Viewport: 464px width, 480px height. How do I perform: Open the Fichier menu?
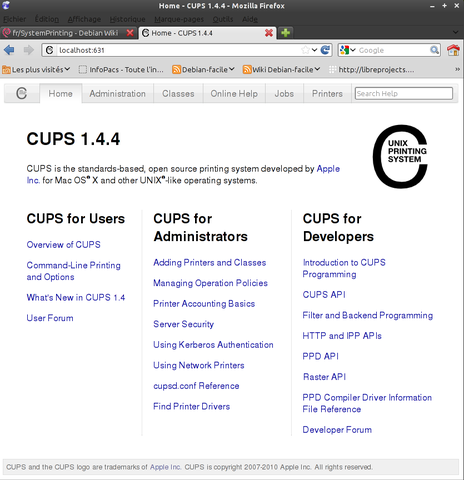click(x=14, y=19)
